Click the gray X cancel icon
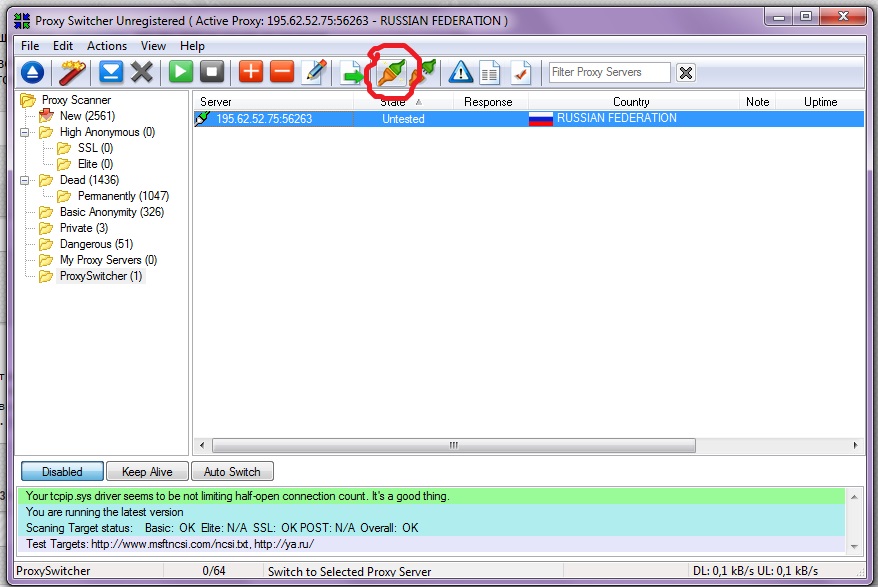The height and width of the screenshot is (587, 878). pyautogui.click(x=142, y=72)
